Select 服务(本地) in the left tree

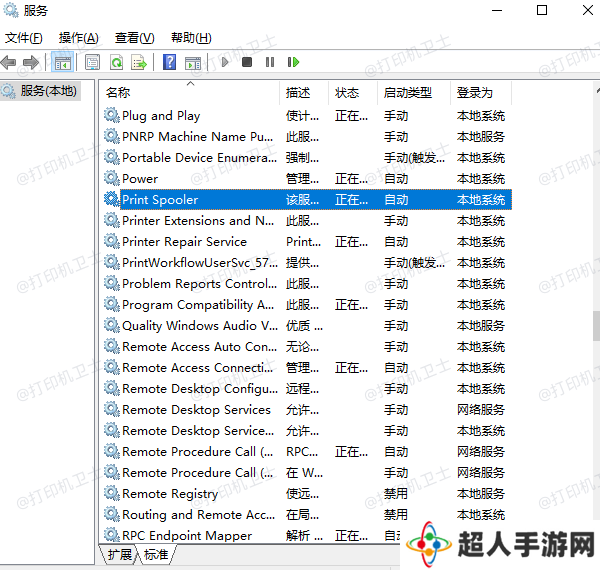pos(41,91)
